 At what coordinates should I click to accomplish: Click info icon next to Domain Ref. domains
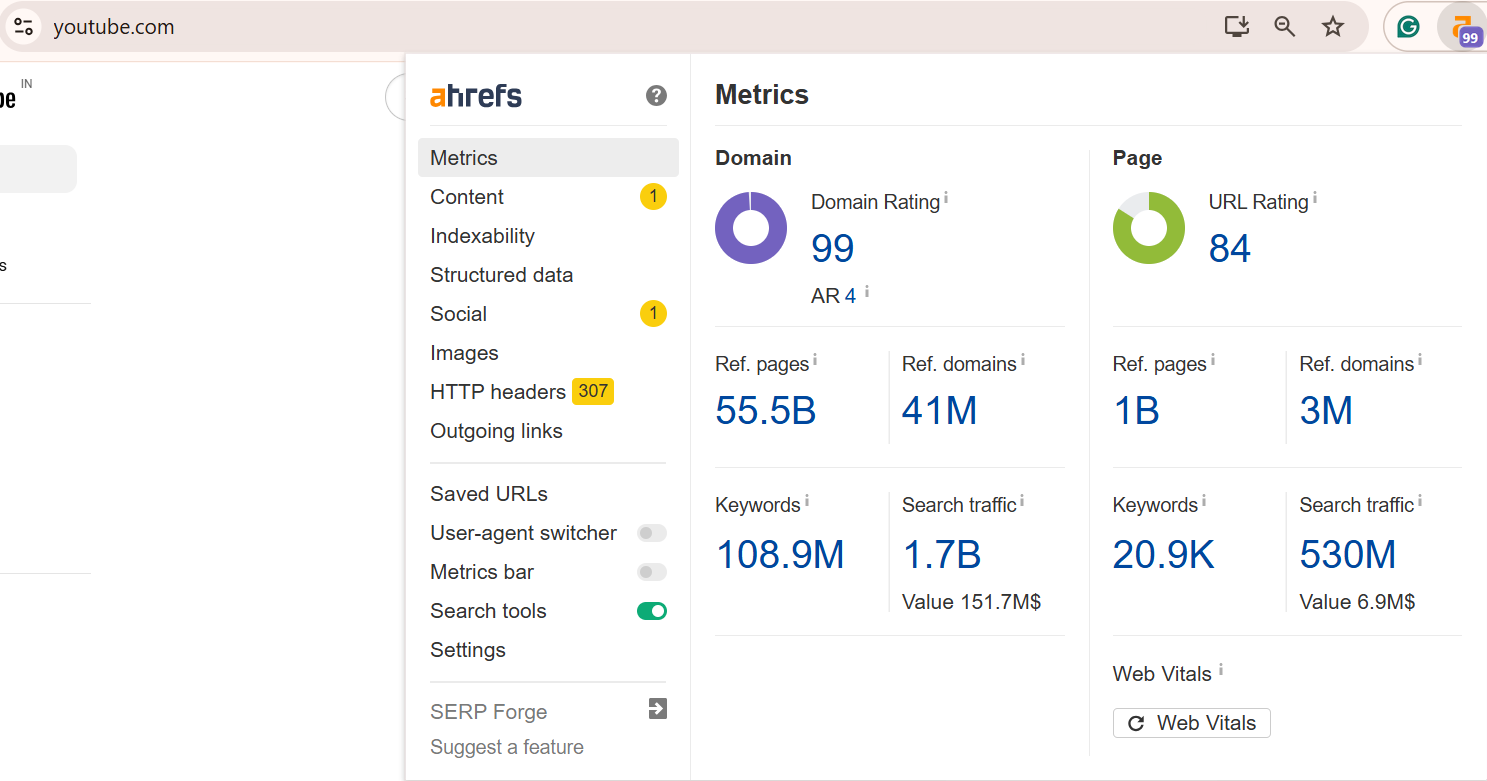1023,360
